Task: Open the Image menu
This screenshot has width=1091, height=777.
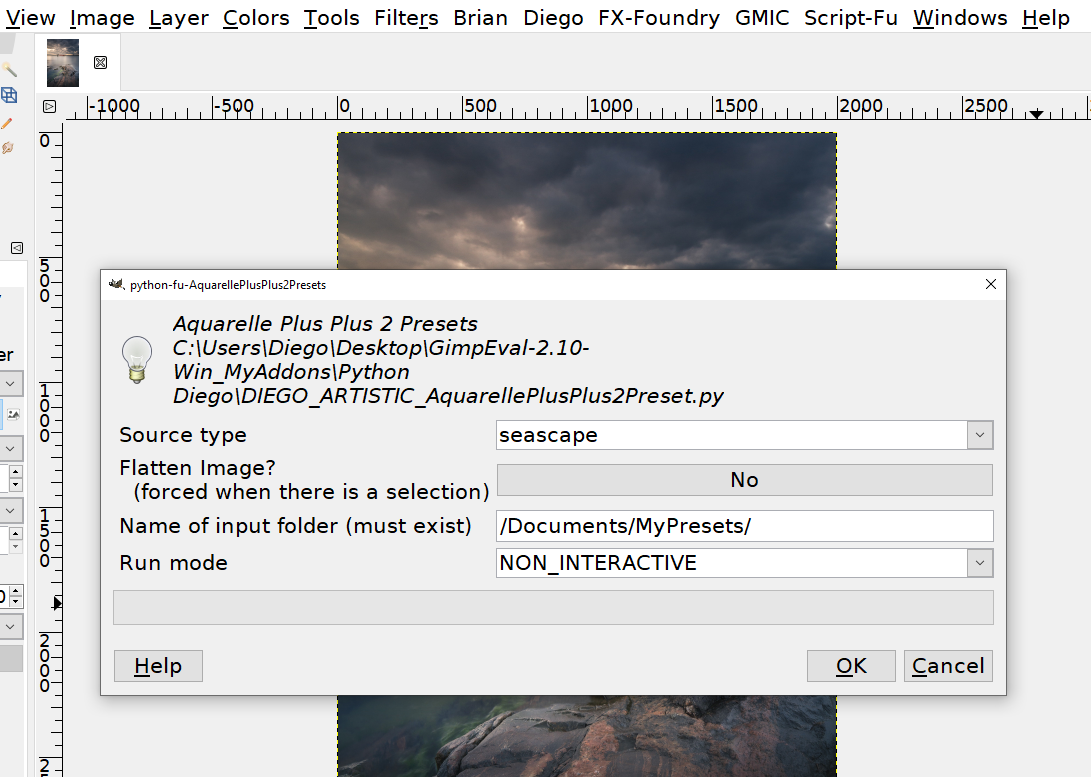Action: (102, 17)
